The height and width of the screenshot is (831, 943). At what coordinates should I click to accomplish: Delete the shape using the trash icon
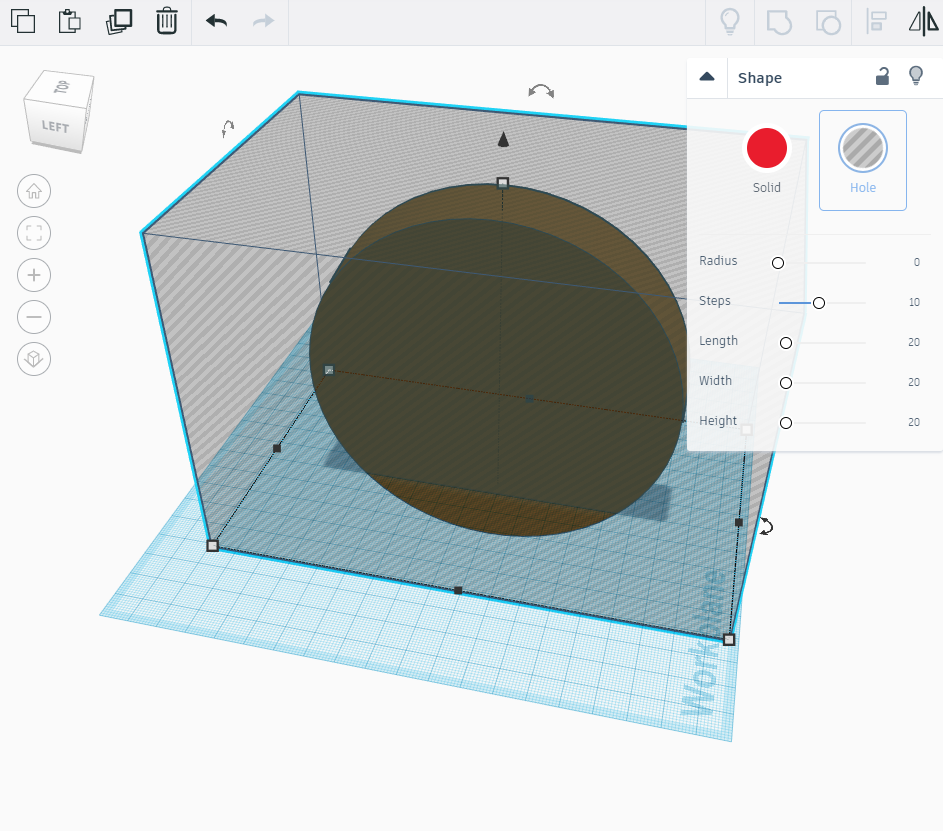166,20
